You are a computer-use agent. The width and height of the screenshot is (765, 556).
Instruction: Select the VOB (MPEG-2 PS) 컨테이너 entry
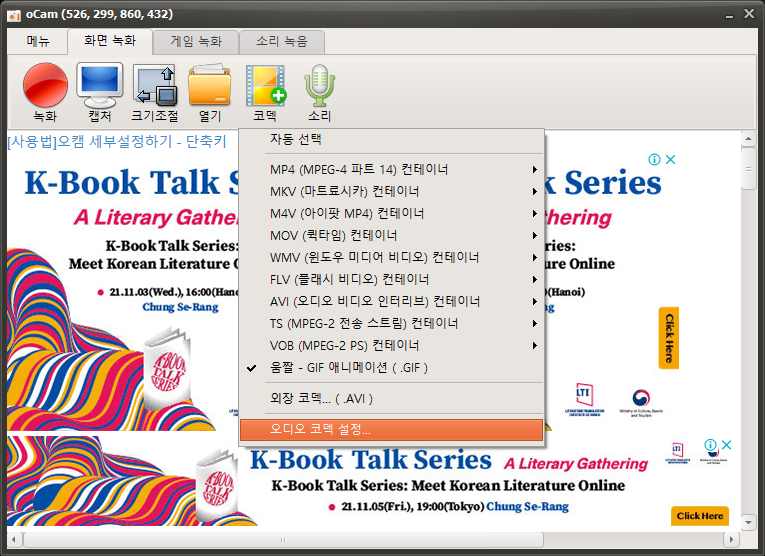[x=391, y=345]
